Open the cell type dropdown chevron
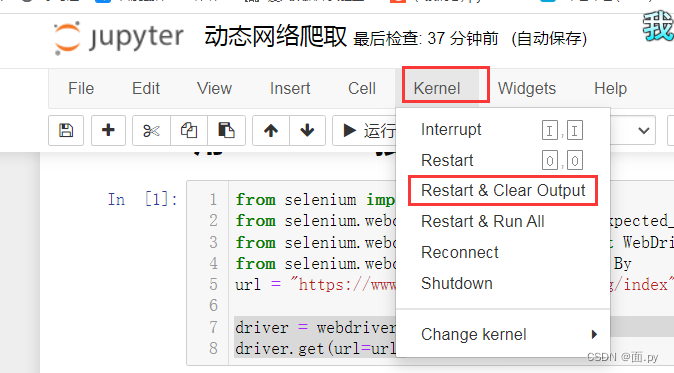674x373 pixels. click(x=643, y=130)
